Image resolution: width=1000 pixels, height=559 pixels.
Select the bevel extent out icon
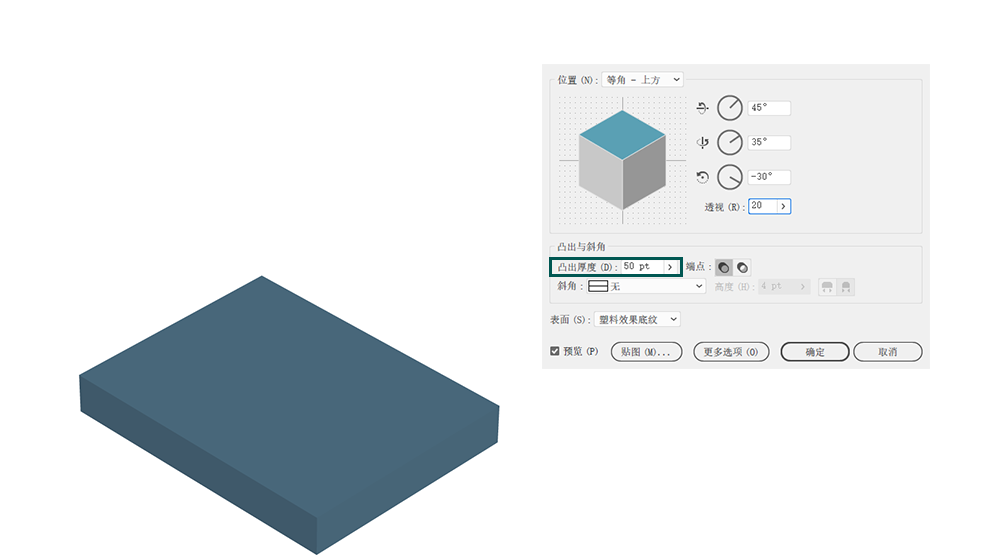pyautogui.click(x=827, y=287)
